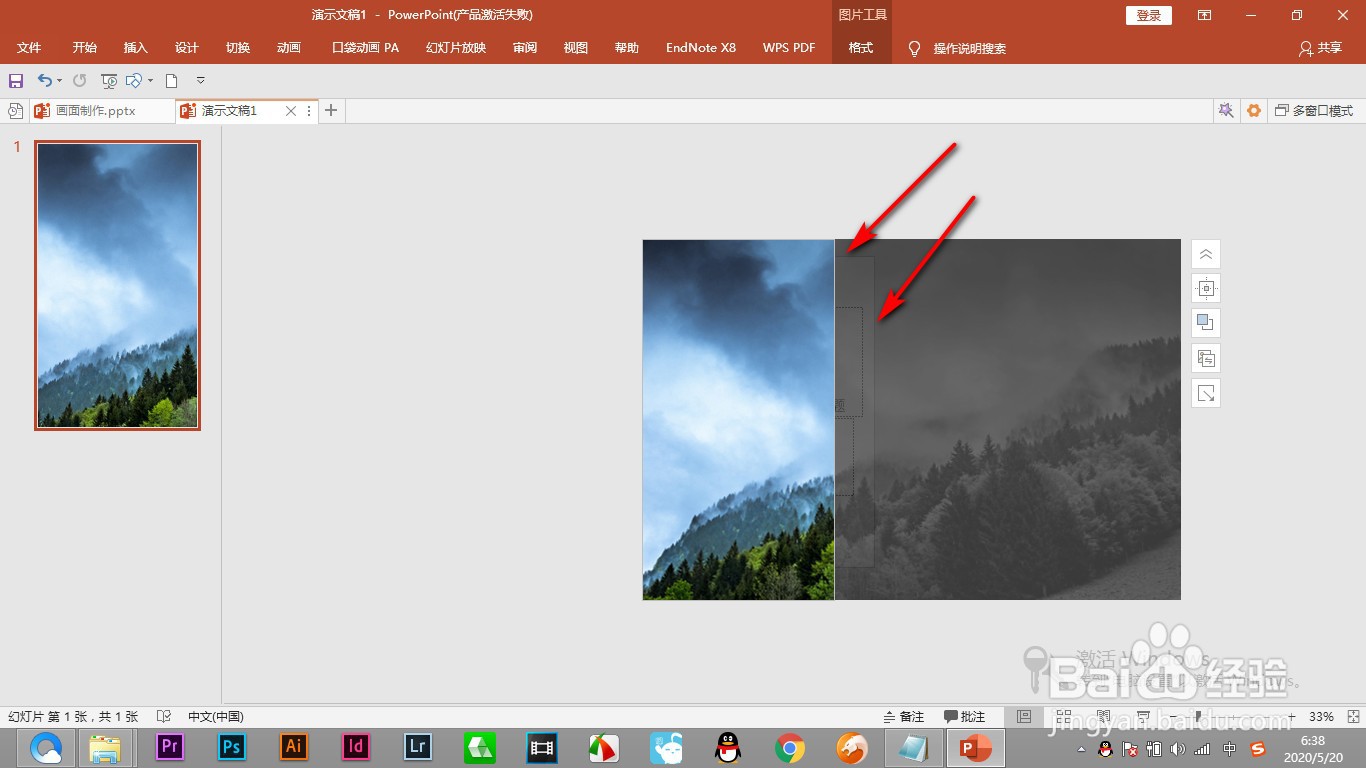1366x768 pixels.
Task: Open Google Chrome from the taskbar
Action: [790, 747]
